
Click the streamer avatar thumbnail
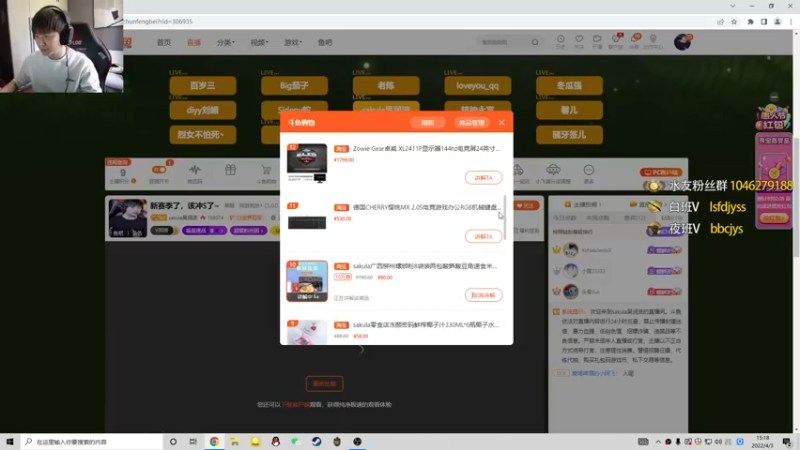coord(128,218)
